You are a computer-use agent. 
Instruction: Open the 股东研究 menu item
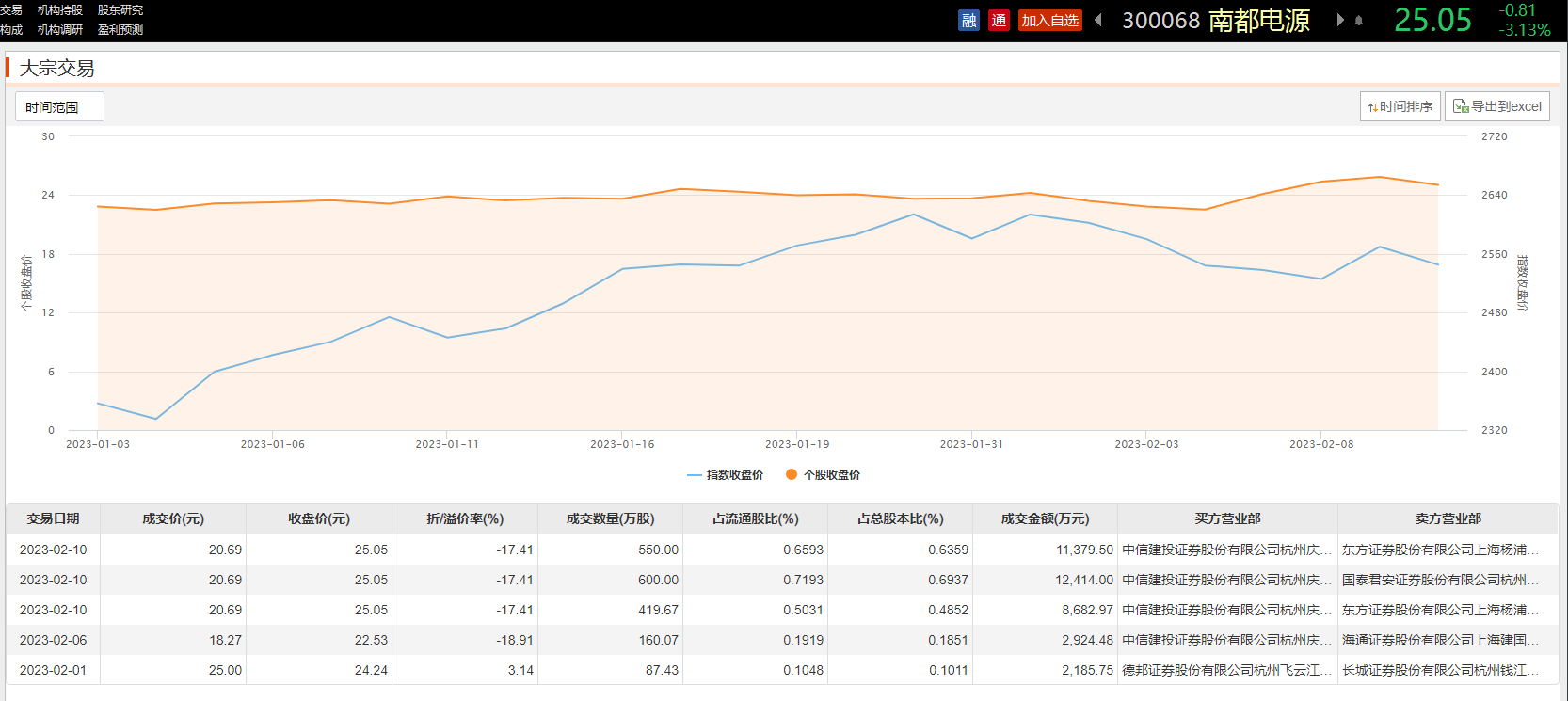(x=120, y=10)
